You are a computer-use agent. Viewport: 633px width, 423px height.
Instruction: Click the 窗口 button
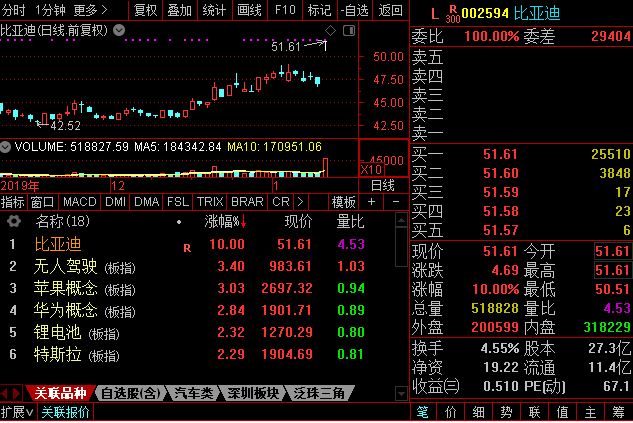click(x=42, y=201)
